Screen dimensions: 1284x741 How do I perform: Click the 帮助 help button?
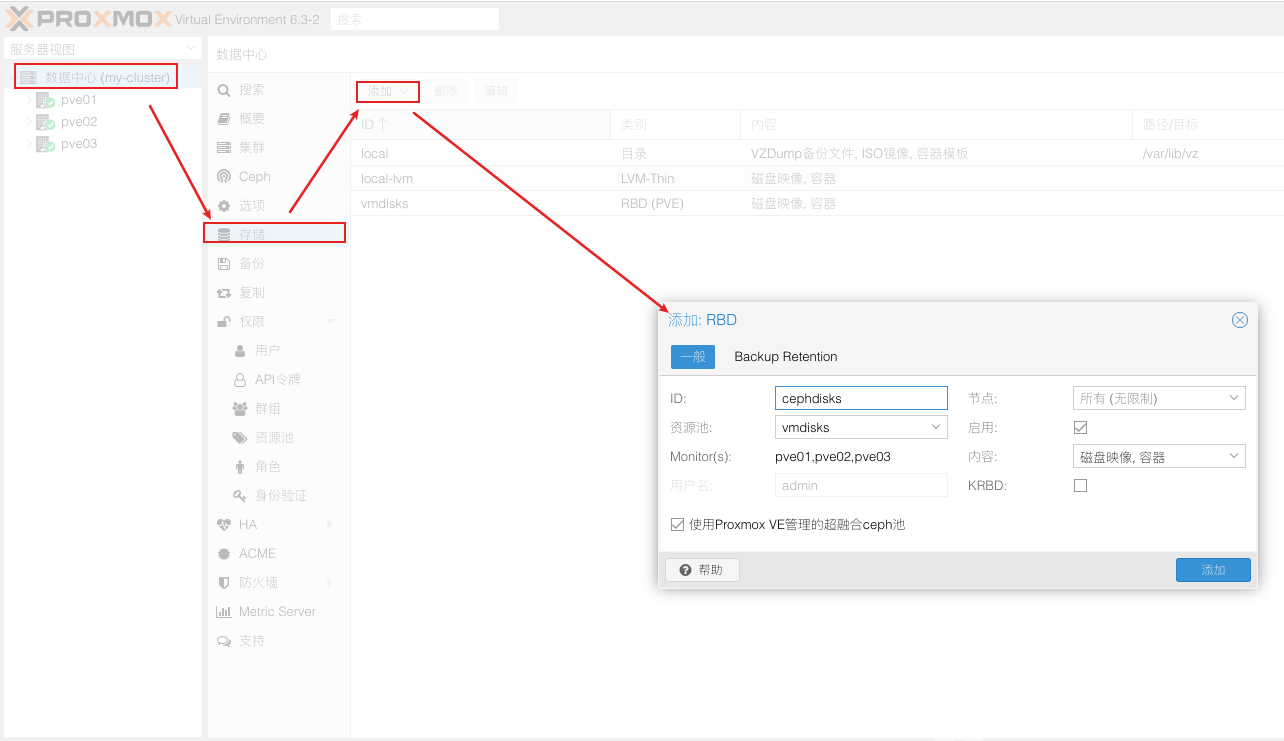pyautogui.click(x=702, y=569)
